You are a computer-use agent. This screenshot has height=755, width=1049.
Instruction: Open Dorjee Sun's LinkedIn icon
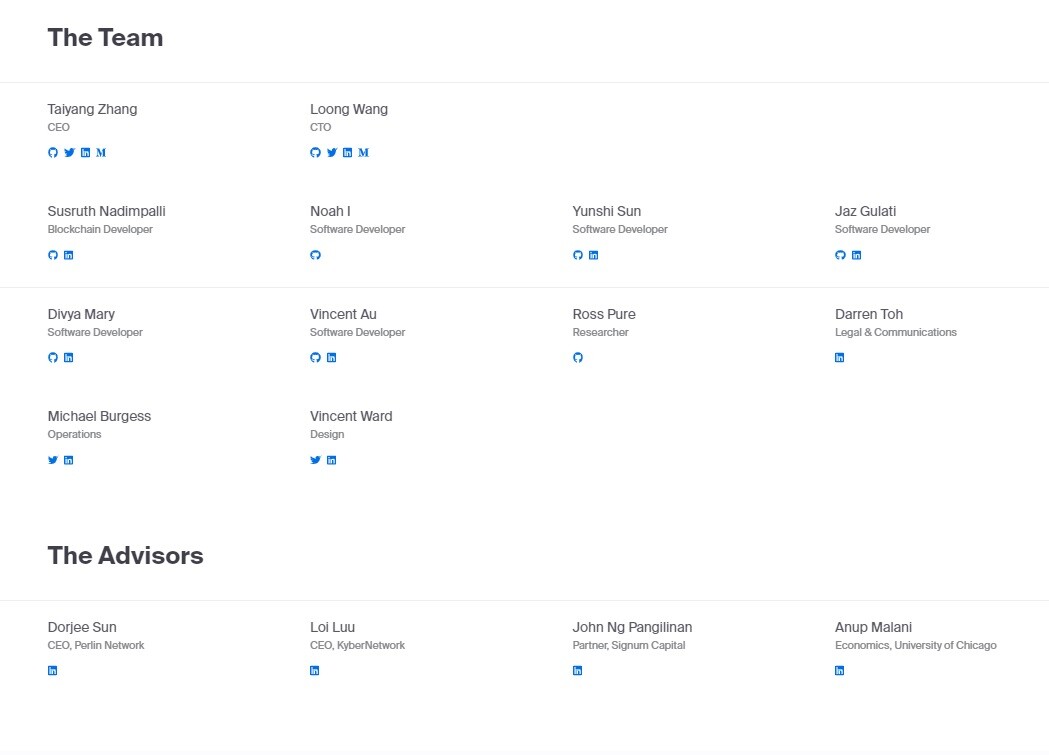click(x=52, y=671)
